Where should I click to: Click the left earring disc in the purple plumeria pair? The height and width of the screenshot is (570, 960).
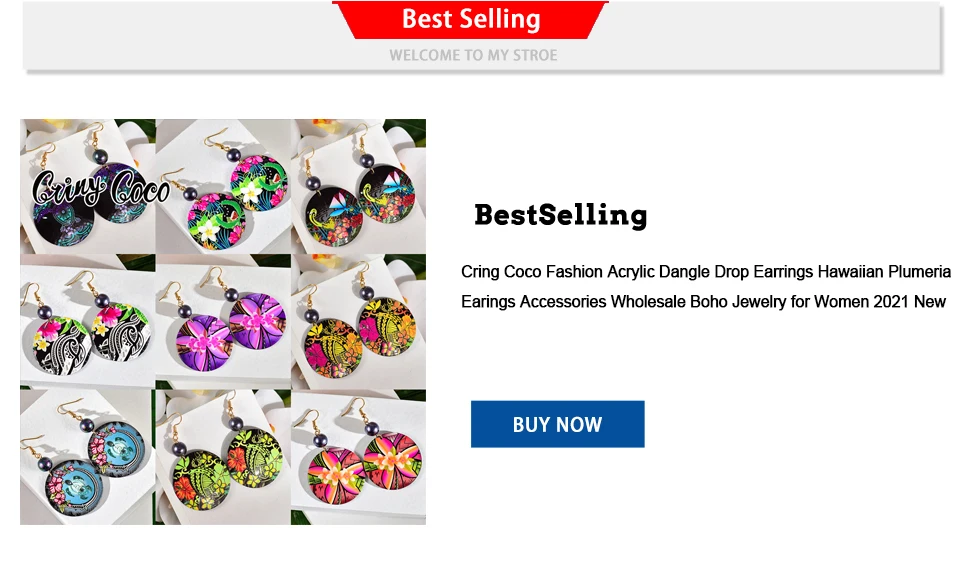[x=204, y=342]
